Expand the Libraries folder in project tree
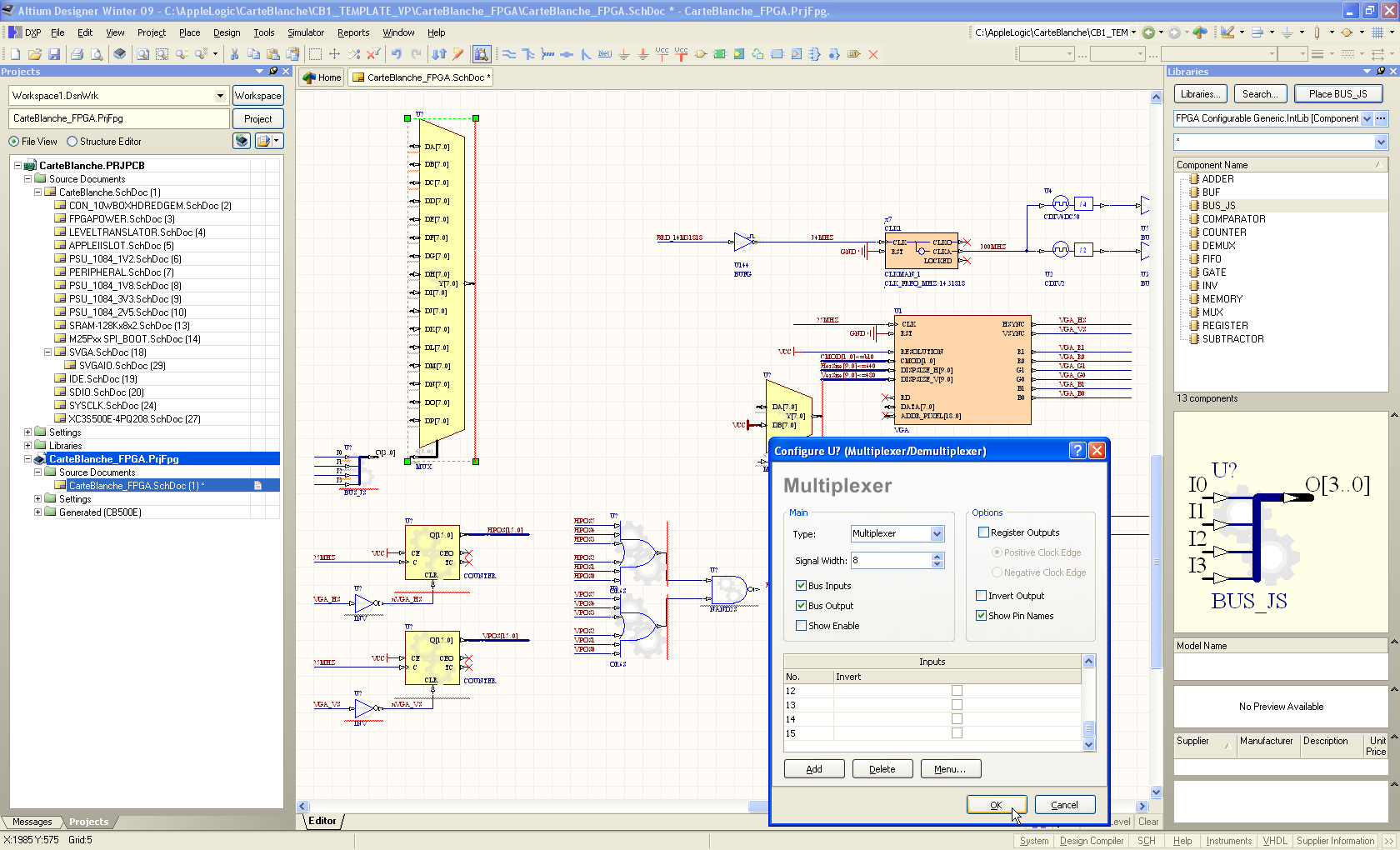Viewport: 1400px width, 850px height. tap(27, 446)
